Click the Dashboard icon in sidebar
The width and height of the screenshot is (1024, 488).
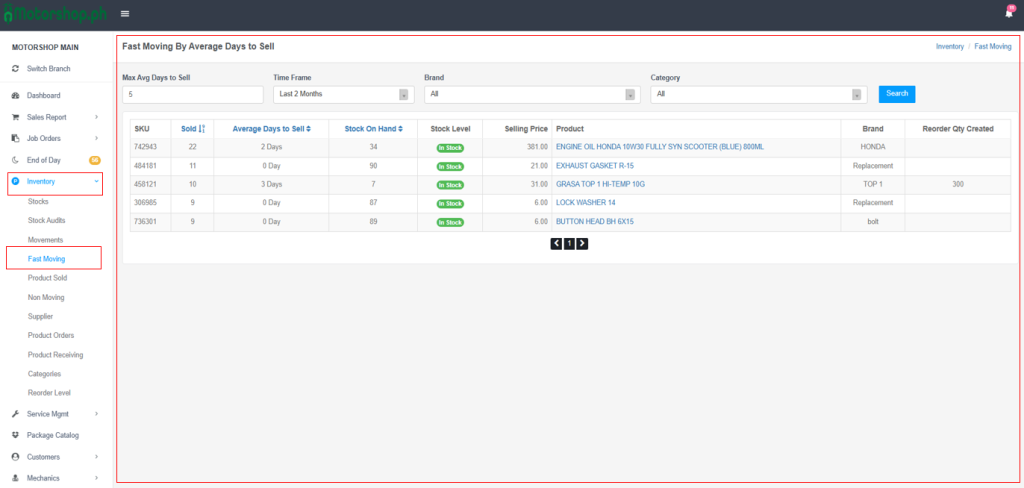(15, 95)
